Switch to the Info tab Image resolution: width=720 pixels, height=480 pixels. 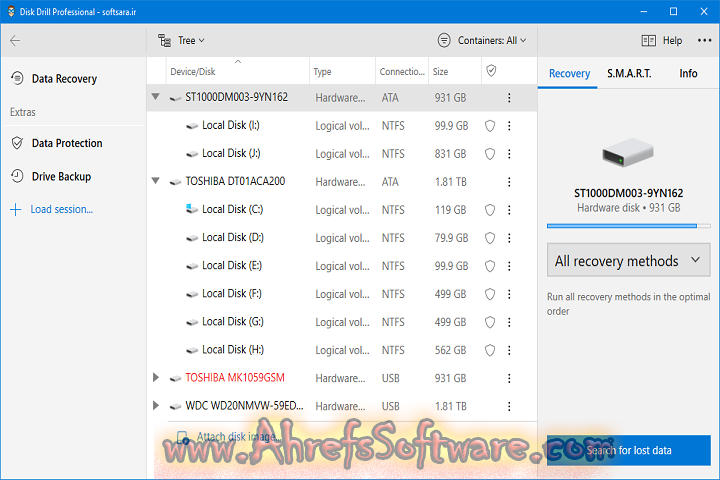coord(688,73)
